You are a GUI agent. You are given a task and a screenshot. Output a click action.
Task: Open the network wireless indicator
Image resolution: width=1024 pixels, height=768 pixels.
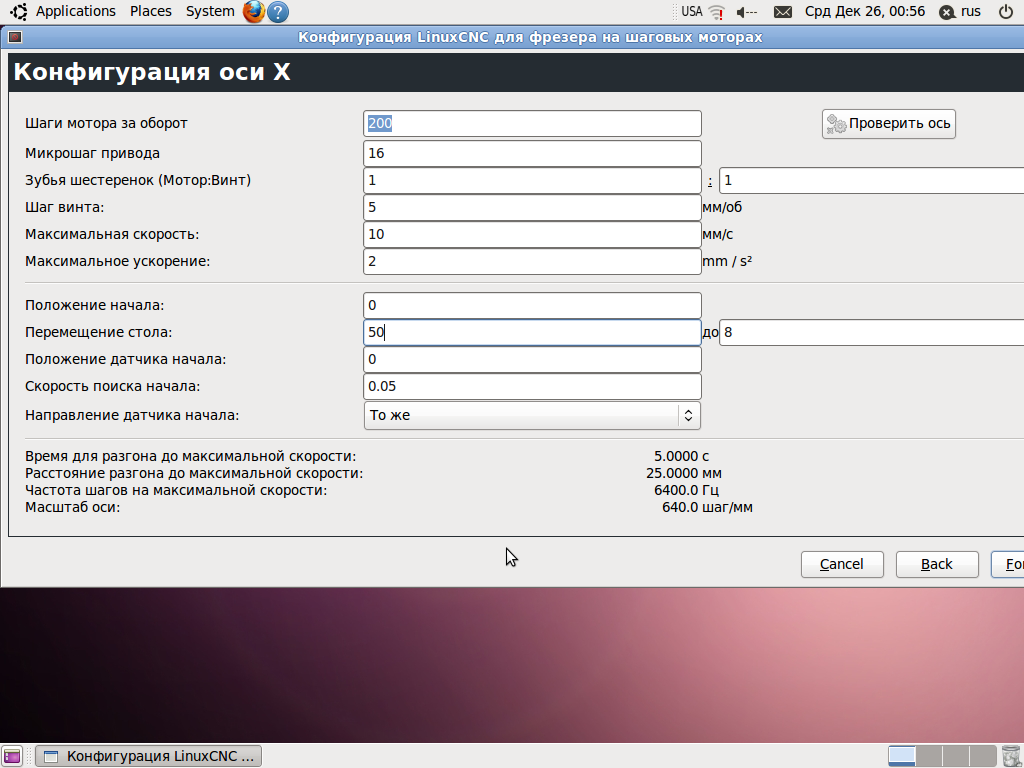point(717,12)
